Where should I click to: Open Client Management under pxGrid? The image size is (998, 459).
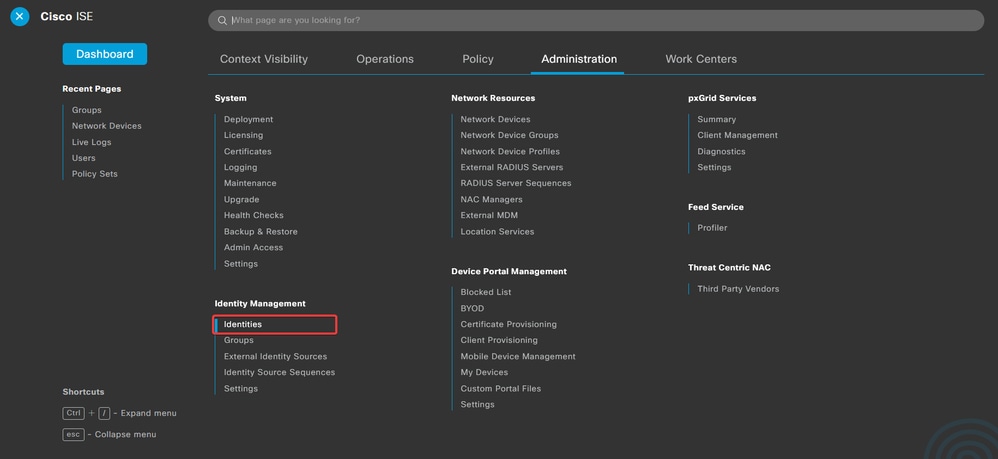pyautogui.click(x=737, y=135)
